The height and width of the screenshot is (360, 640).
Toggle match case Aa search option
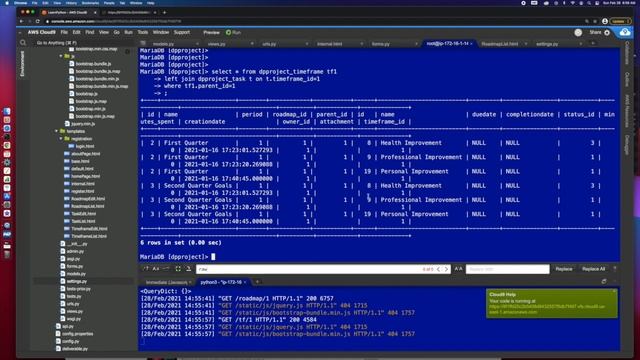pos(156,269)
